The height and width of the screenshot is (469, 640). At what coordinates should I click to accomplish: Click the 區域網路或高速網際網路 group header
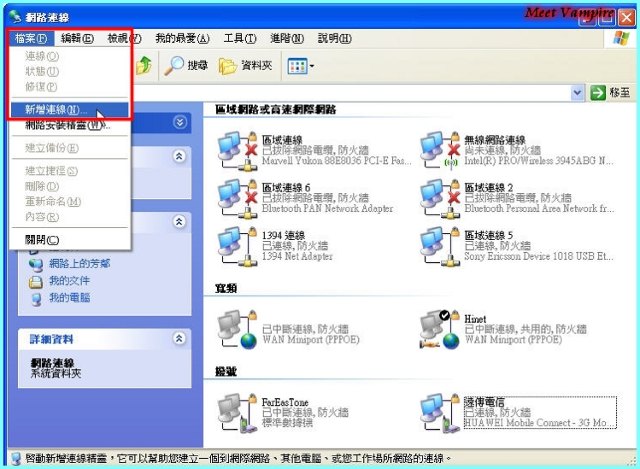click(x=276, y=109)
